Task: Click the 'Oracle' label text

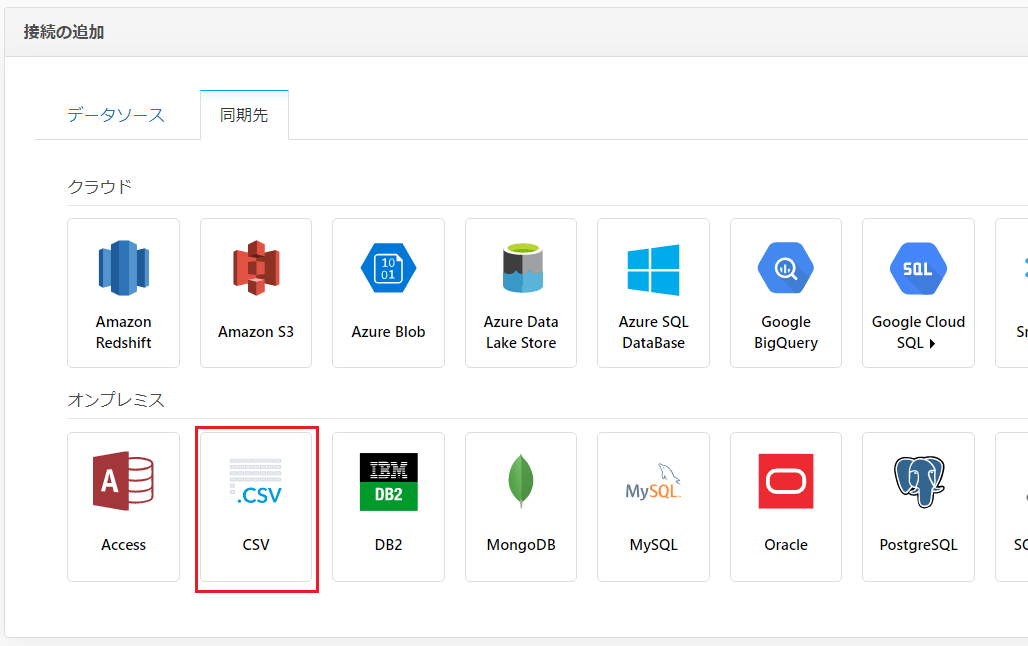Action: (x=786, y=545)
